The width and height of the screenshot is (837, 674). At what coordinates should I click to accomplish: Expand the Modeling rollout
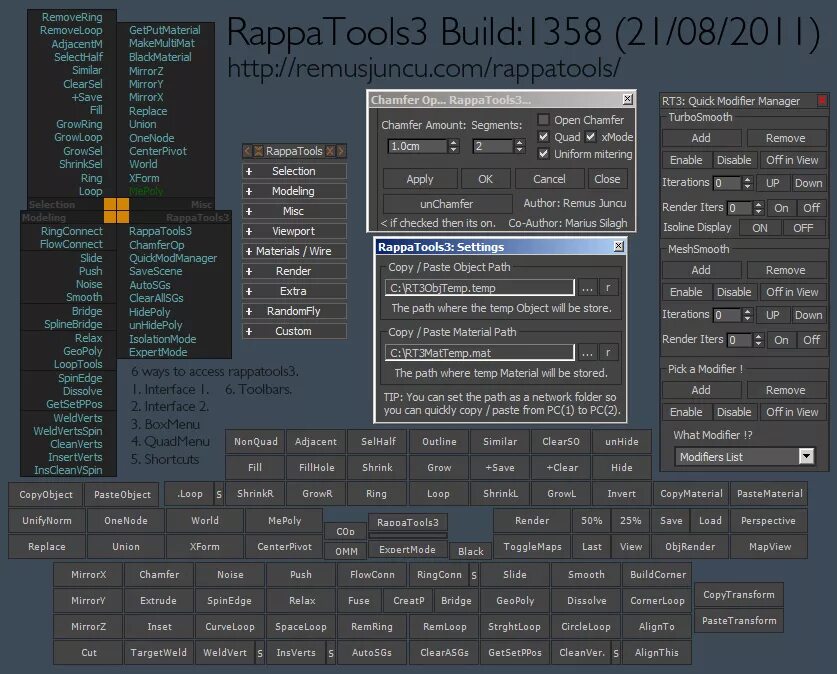click(x=294, y=191)
